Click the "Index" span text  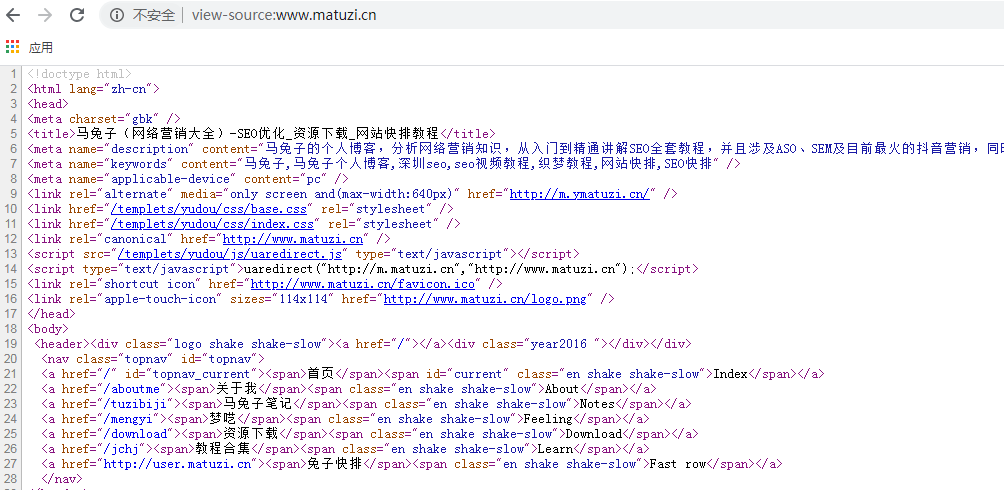coord(730,374)
